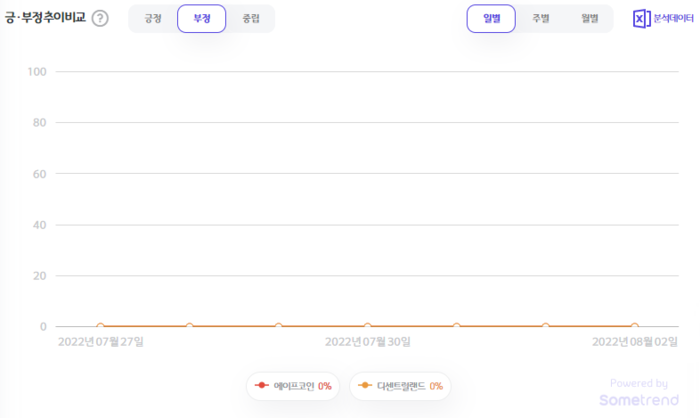Viewport: 700px width, 418px height.
Task: Switch to 월별 monthly view
Action: 590,18
